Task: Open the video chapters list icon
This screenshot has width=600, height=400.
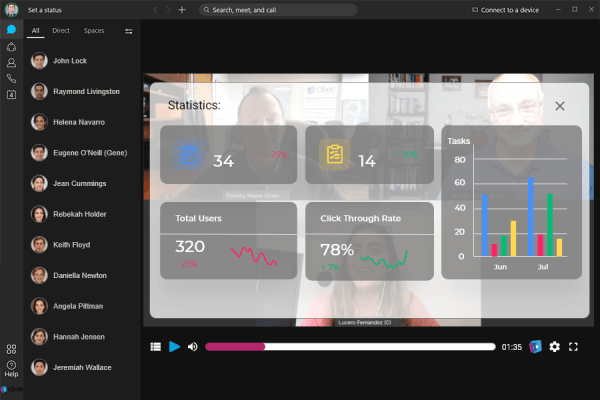Action: pos(156,347)
